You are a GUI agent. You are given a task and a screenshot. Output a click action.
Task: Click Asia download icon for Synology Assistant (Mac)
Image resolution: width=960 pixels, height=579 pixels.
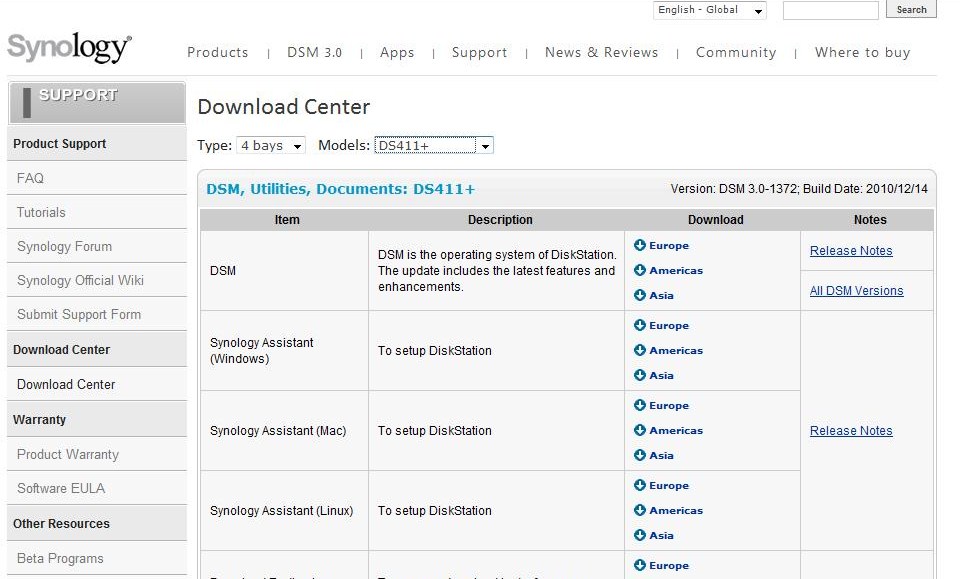640,455
